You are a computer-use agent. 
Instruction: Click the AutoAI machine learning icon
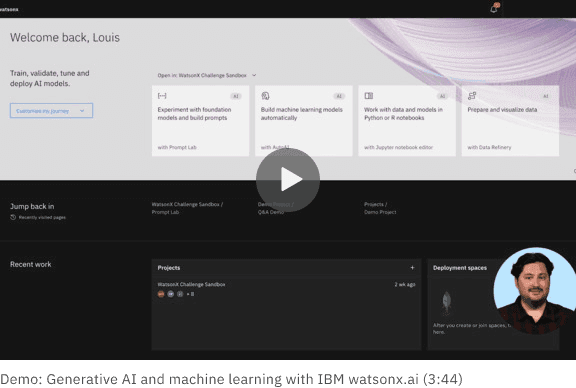click(x=265, y=96)
